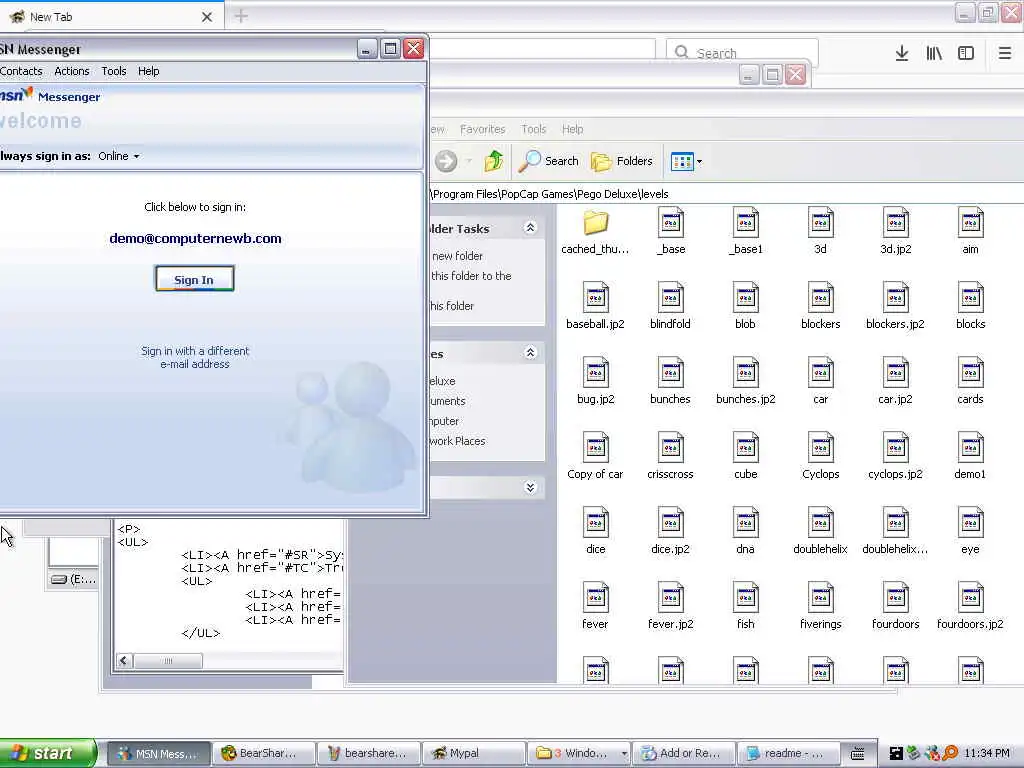
Task: Open Help menu in Explorer window
Action: click(x=572, y=129)
